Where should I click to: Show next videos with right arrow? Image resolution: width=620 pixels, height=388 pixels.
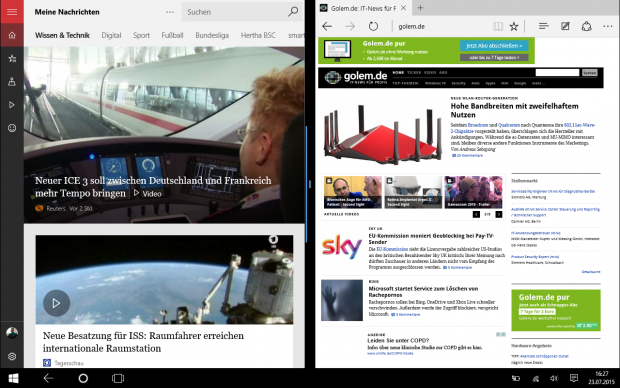499,214
